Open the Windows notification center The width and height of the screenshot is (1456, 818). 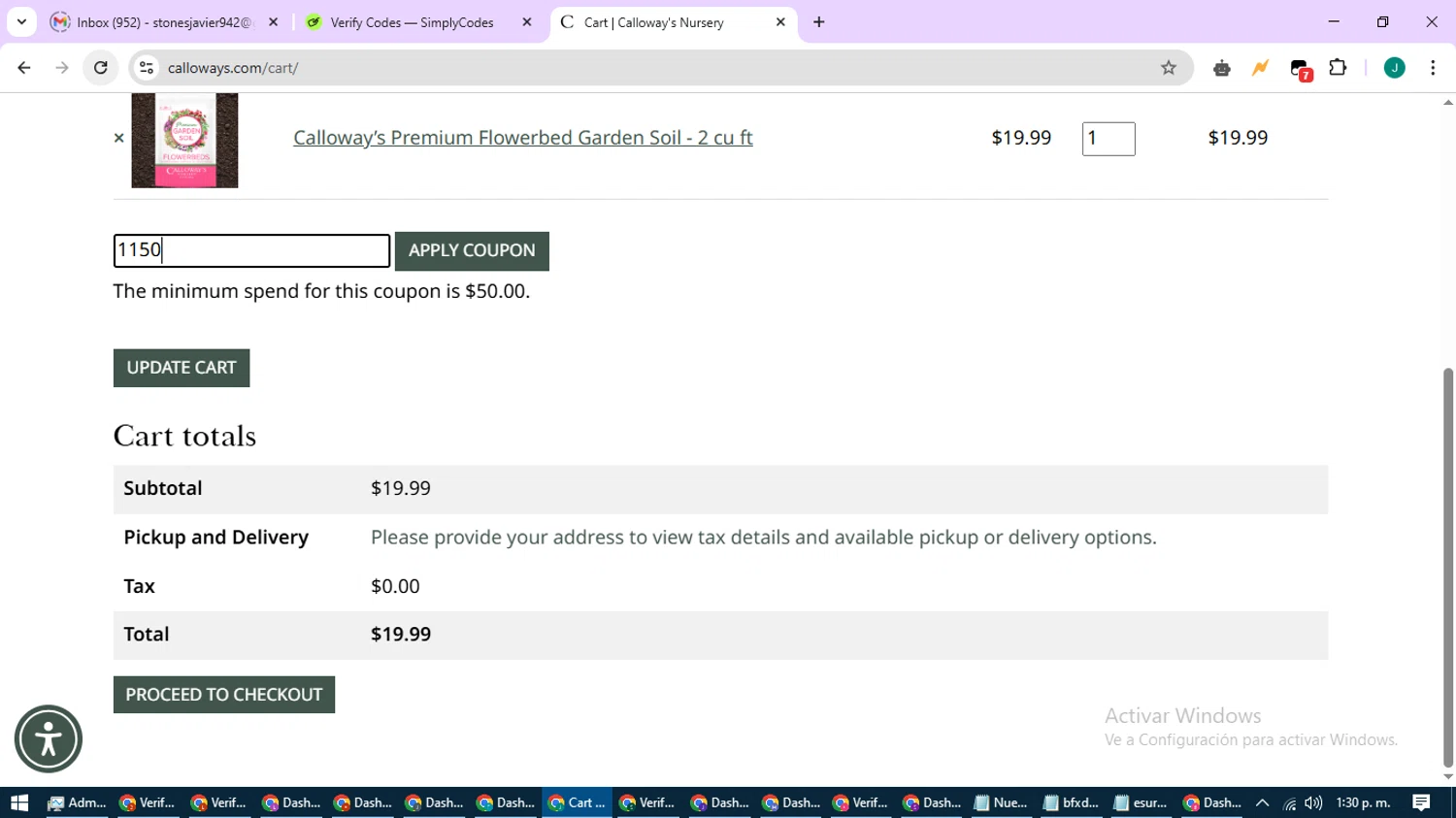click(1422, 802)
